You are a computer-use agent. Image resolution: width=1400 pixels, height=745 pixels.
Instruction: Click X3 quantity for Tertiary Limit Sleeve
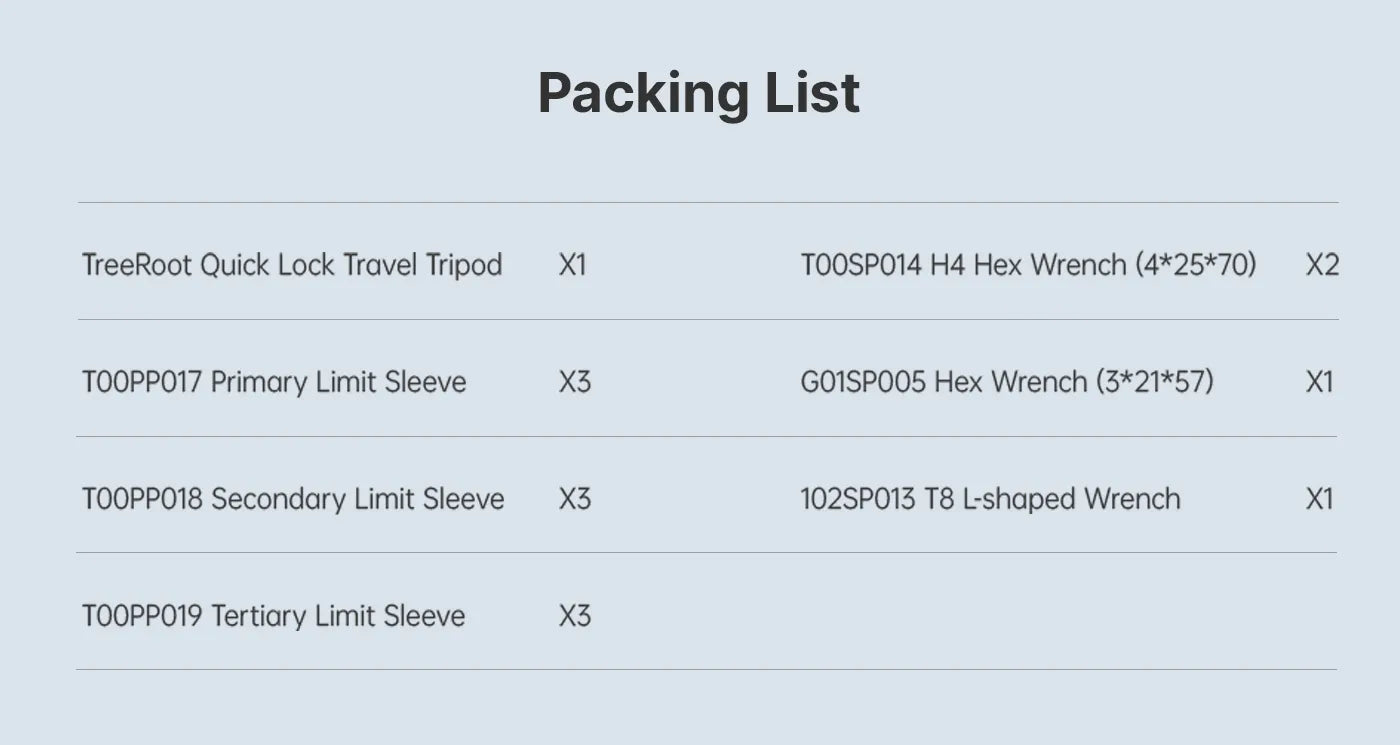click(574, 616)
